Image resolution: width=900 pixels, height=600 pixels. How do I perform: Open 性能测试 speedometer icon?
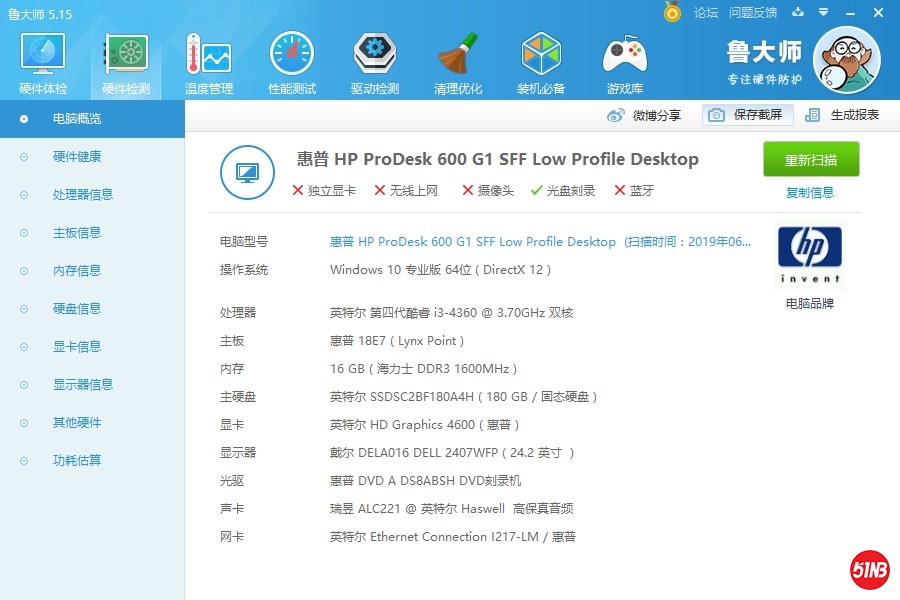291,62
